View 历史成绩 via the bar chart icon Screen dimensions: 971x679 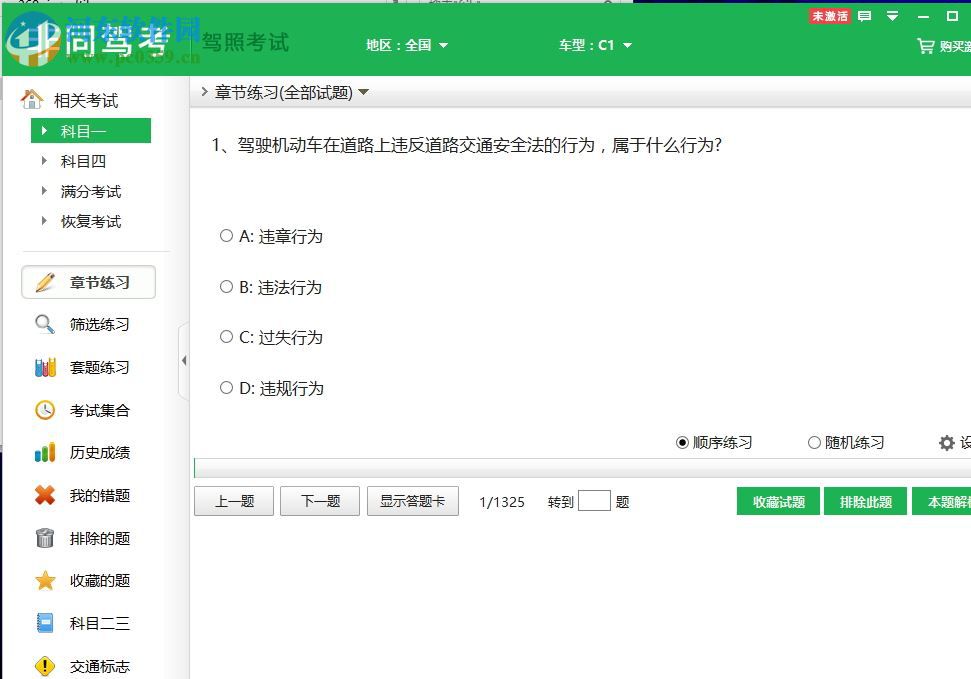point(44,452)
